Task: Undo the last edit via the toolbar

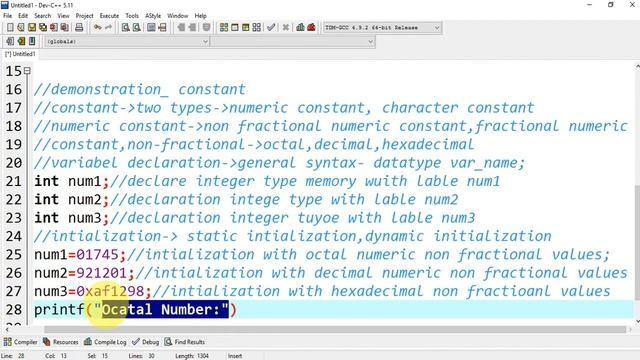Action: coord(98,27)
